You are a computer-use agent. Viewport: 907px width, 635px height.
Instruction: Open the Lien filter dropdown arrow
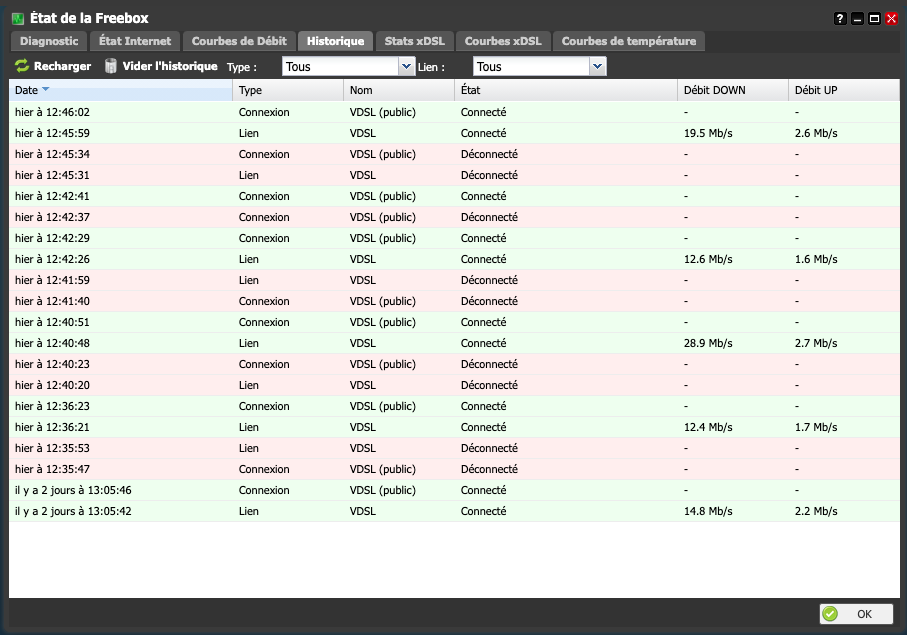(598, 67)
